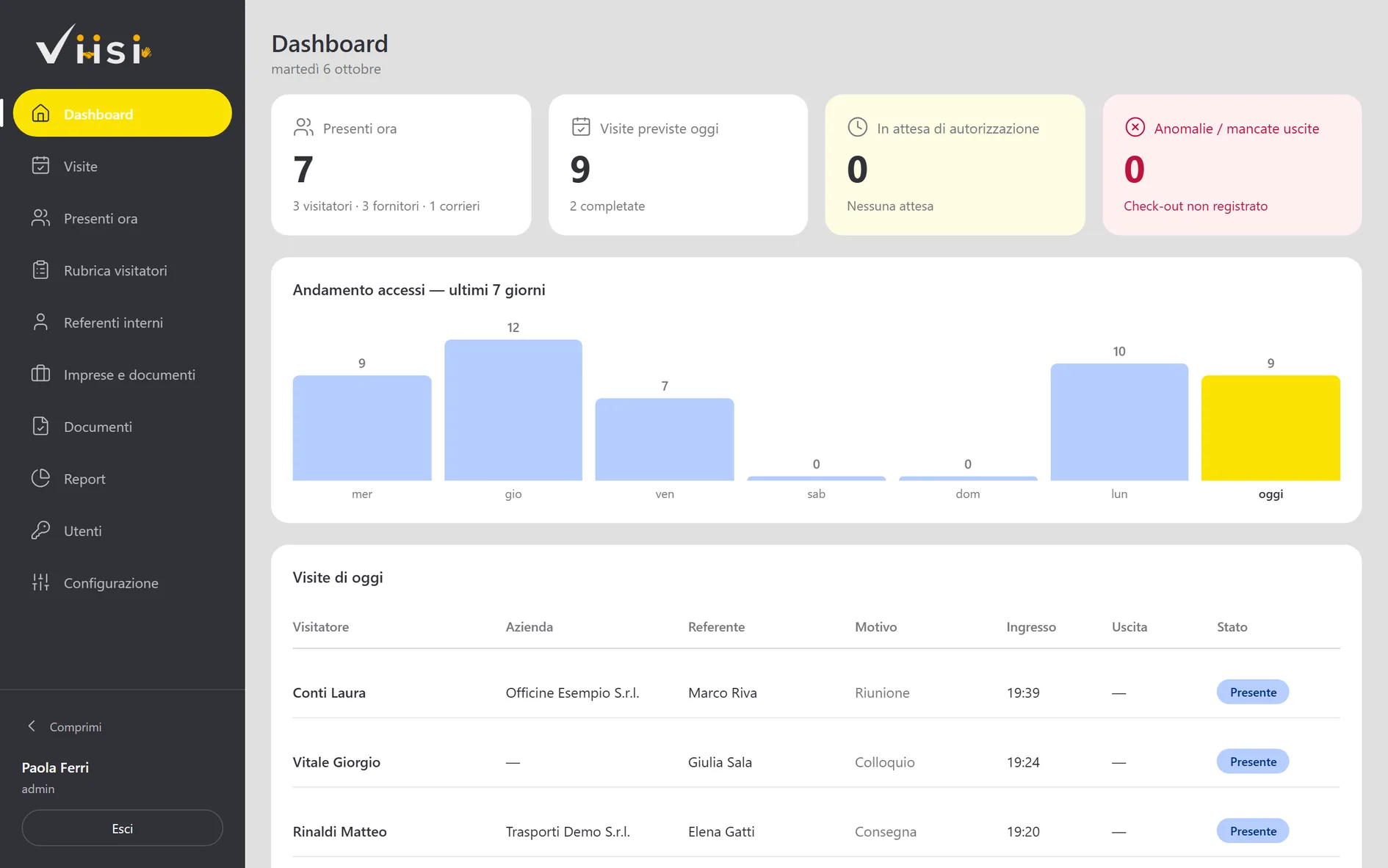1388x868 pixels.
Task: Click the dom axis label
Action: 968,494
